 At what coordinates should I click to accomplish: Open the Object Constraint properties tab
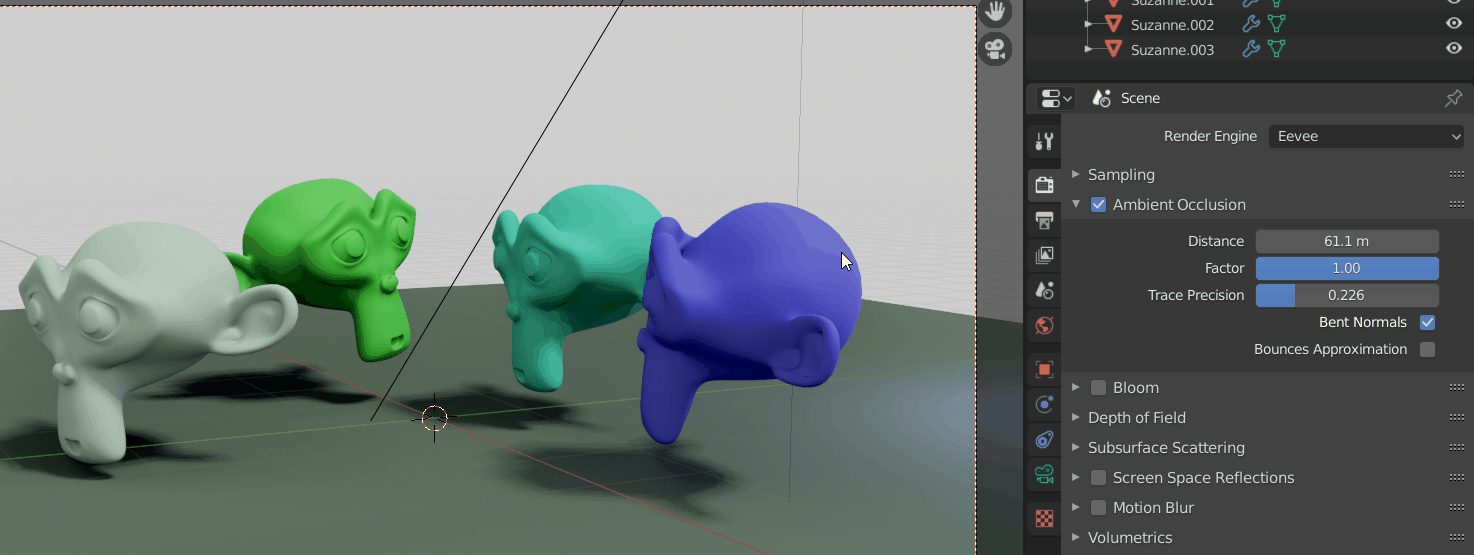coord(1044,439)
